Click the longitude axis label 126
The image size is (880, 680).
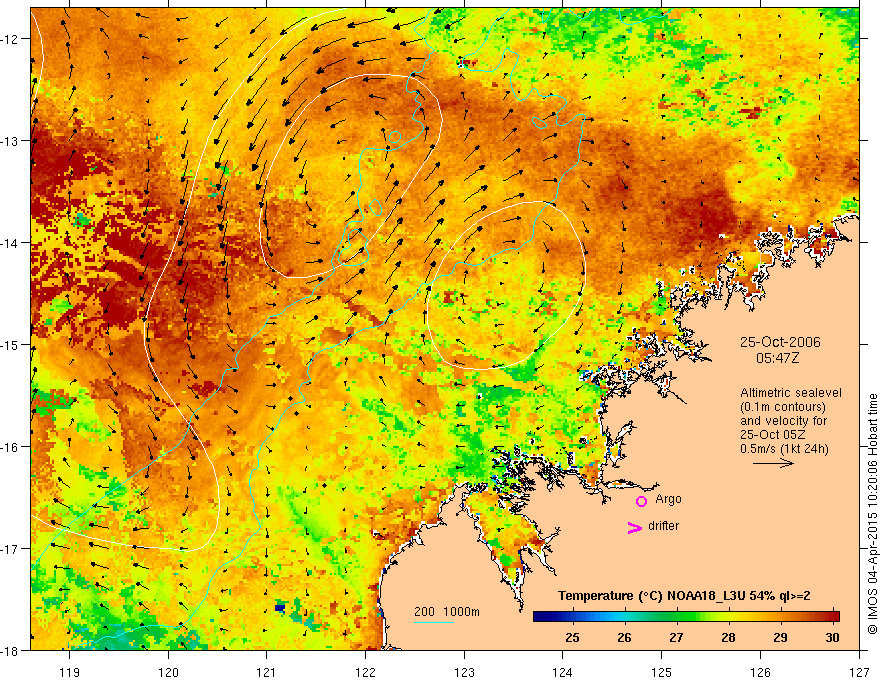point(760,672)
